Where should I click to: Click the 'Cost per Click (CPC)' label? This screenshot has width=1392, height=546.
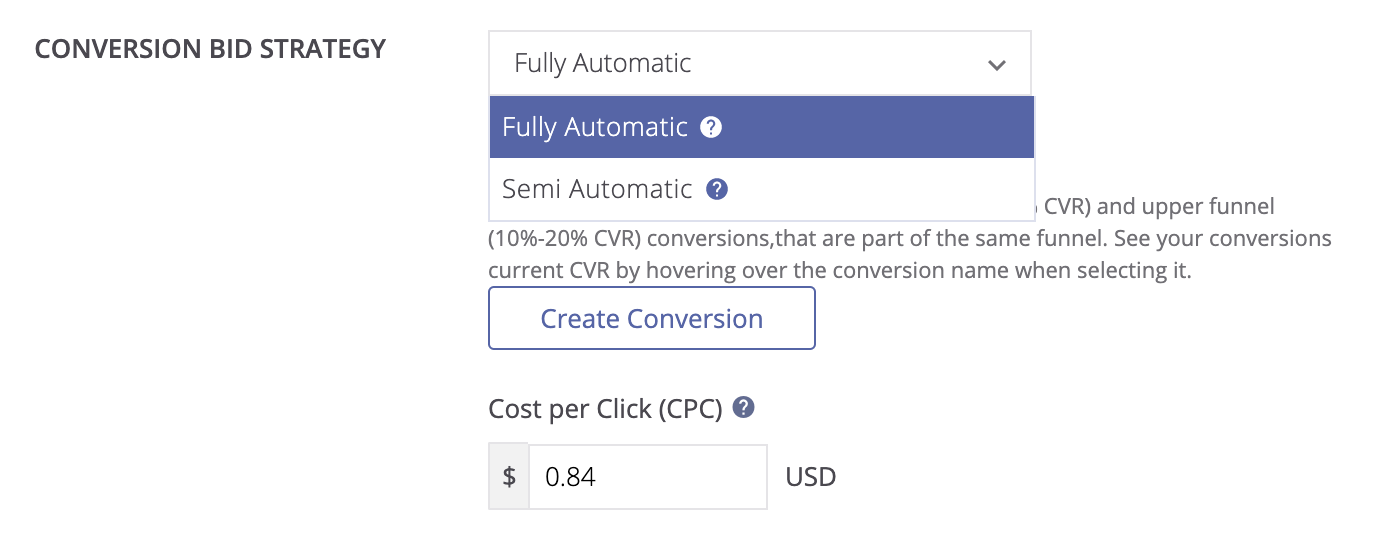coord(605,409)
